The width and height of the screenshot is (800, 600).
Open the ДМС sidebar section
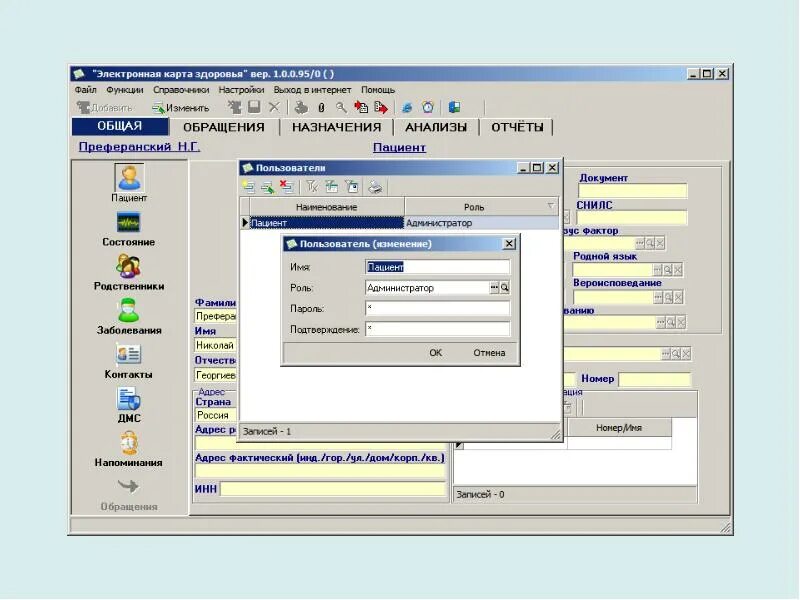tap(129, 405)
